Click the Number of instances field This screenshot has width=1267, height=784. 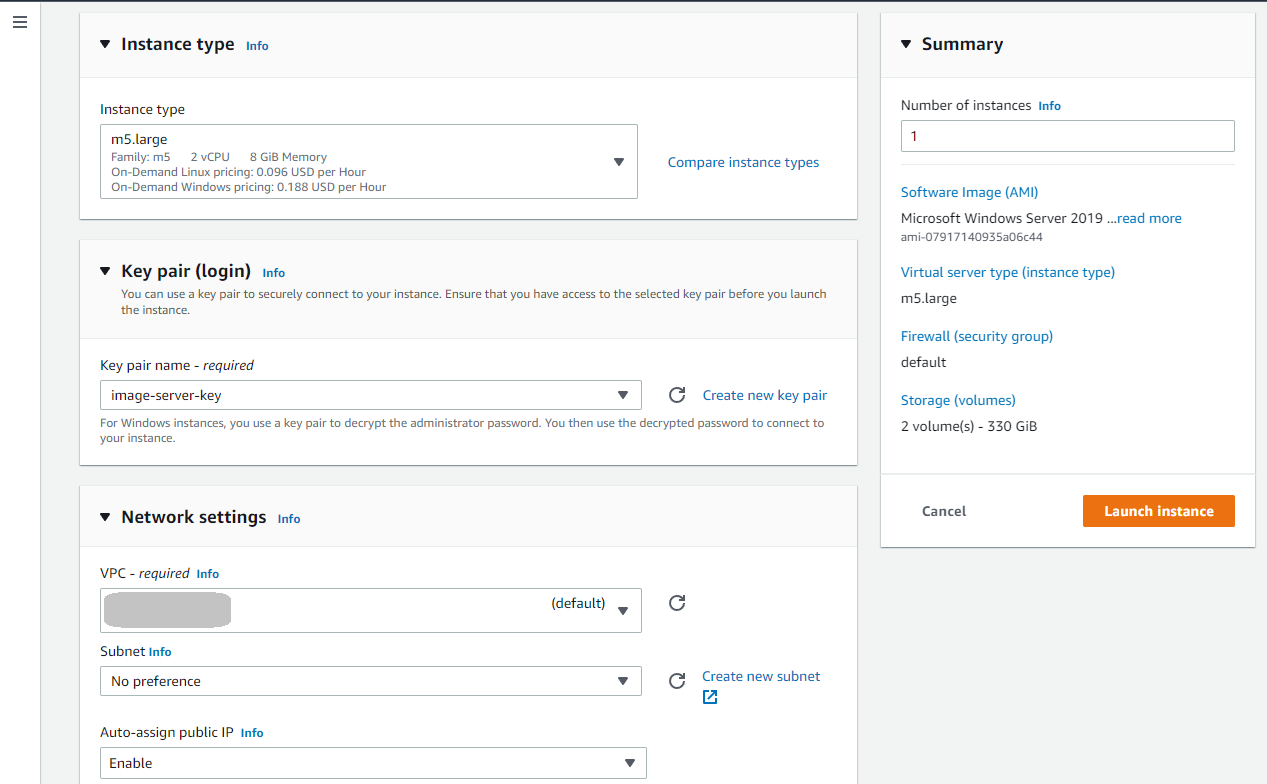point(1067,136)
